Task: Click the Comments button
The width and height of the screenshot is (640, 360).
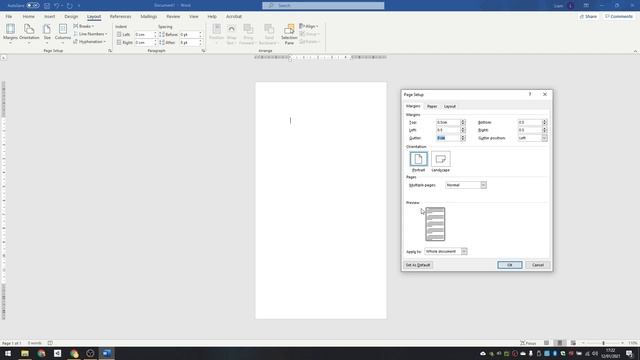Action: (619, 16)
